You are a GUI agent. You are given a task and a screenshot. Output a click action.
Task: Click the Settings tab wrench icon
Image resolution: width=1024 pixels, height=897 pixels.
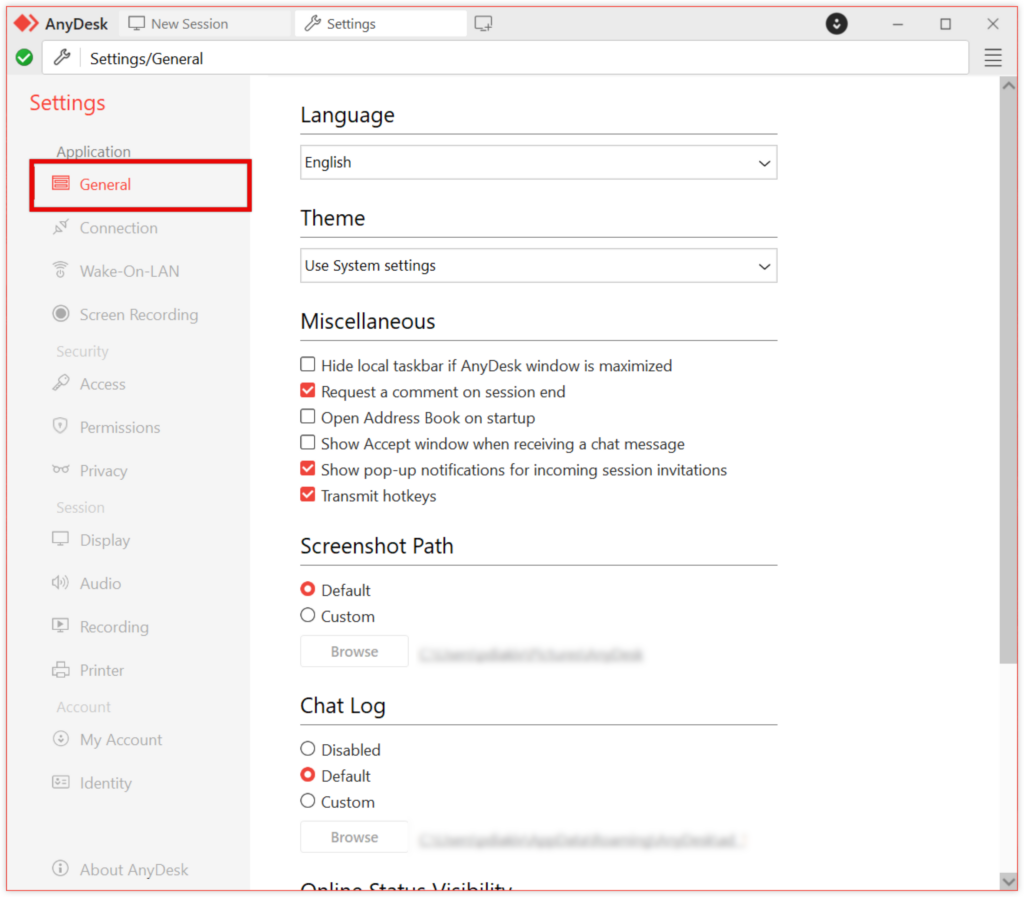(x=313, y=24)
